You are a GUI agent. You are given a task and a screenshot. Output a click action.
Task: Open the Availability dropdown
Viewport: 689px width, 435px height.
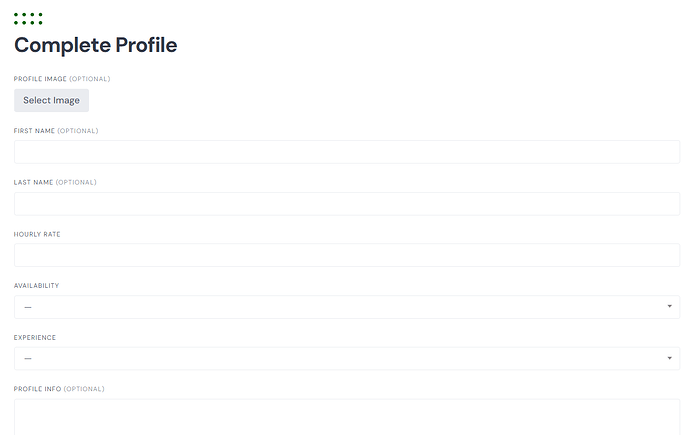[x=347, y=307]
